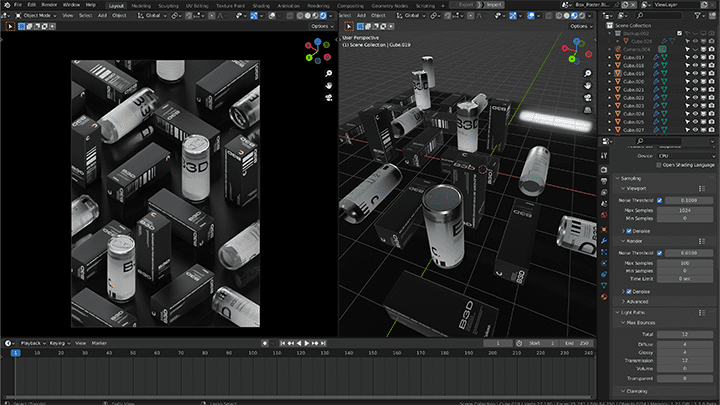
Task: Toggle Cube.025 render camera visibility
Action: pos(711,122)
